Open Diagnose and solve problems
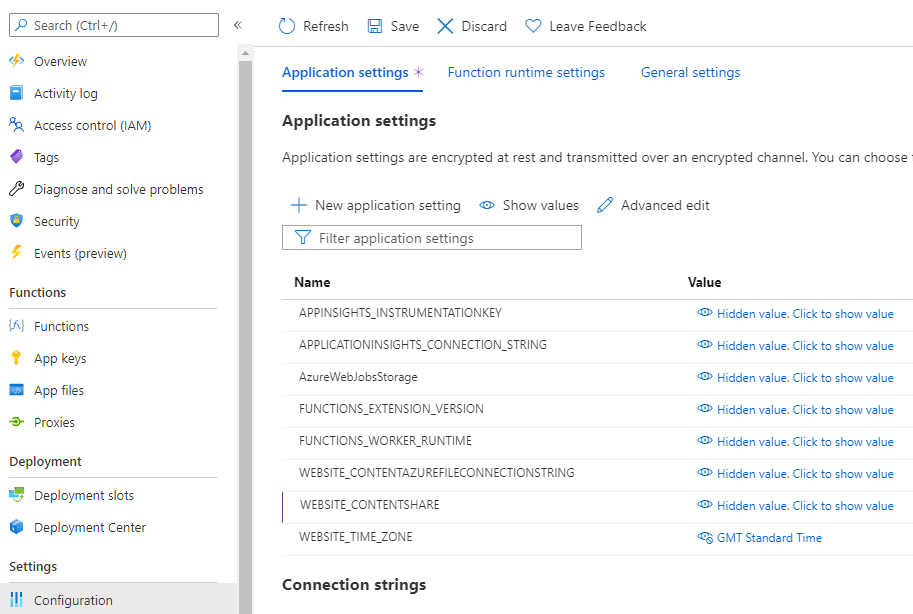The width and height of the screenshot is (913, 614). point(118,189)
